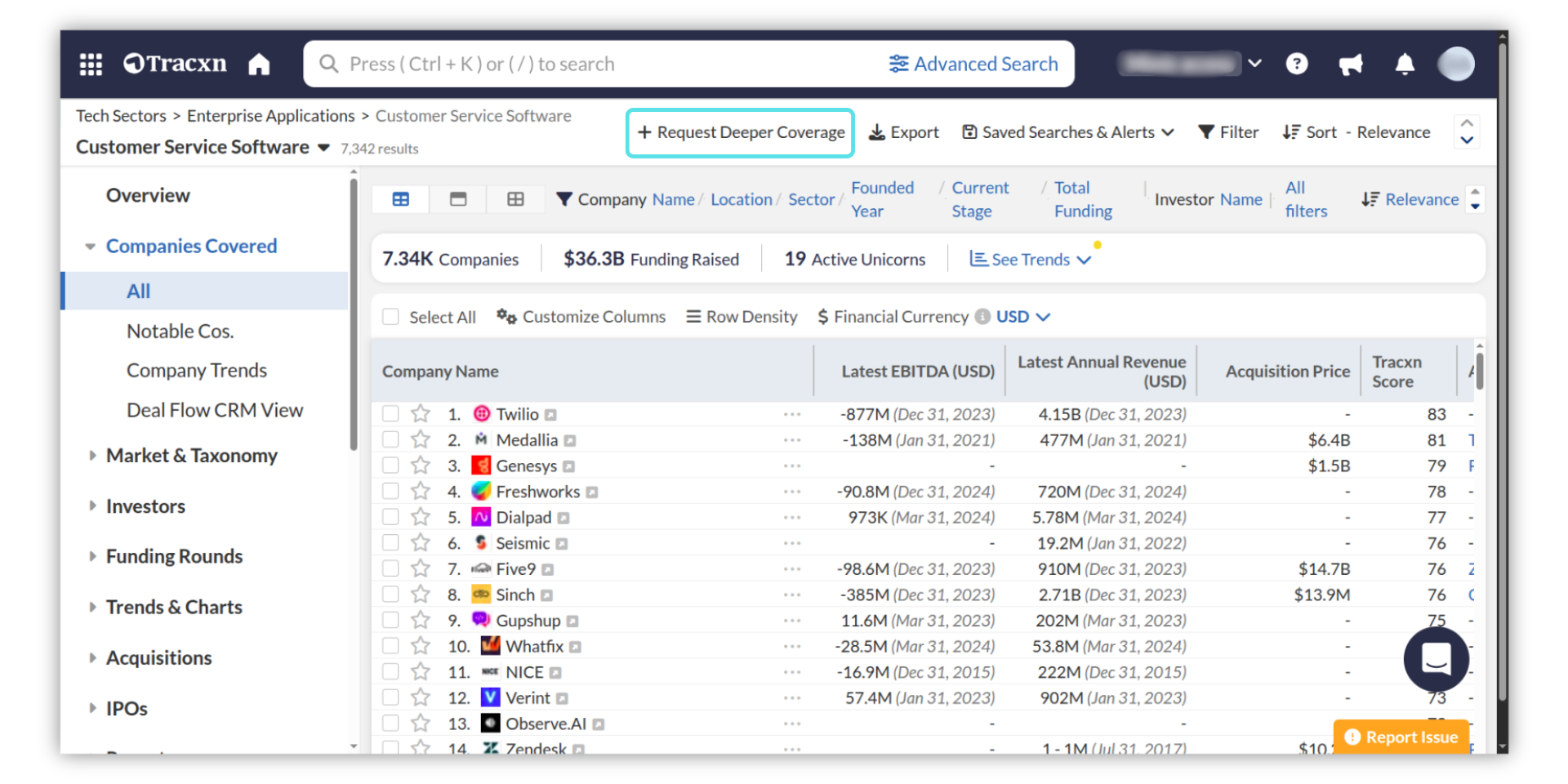Viewport: 1568px width, 784px height.
Task: Tick the Select All checkbox
Action: [391, 317]
